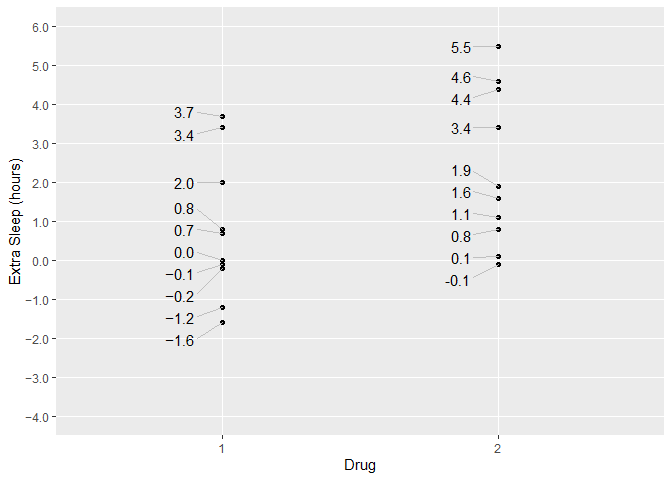
Task: Select the 4.6 data label
Action: 460,78
